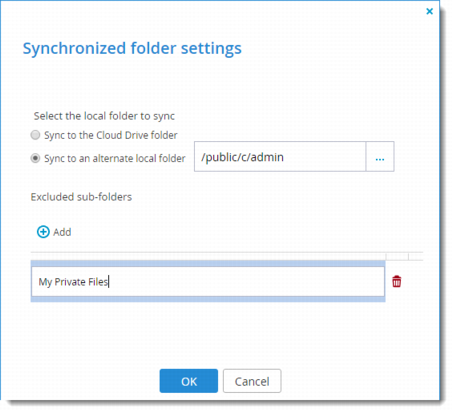
Task: Click the Select the local folder to sync label
Action: pyautogui.click(x=104, y=116)
